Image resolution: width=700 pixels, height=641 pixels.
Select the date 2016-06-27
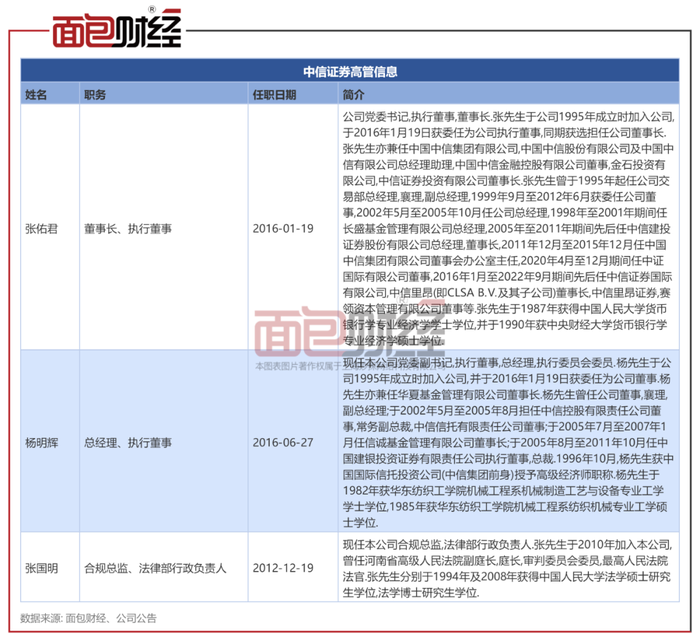pyautogui.click(x=283, y=443)
